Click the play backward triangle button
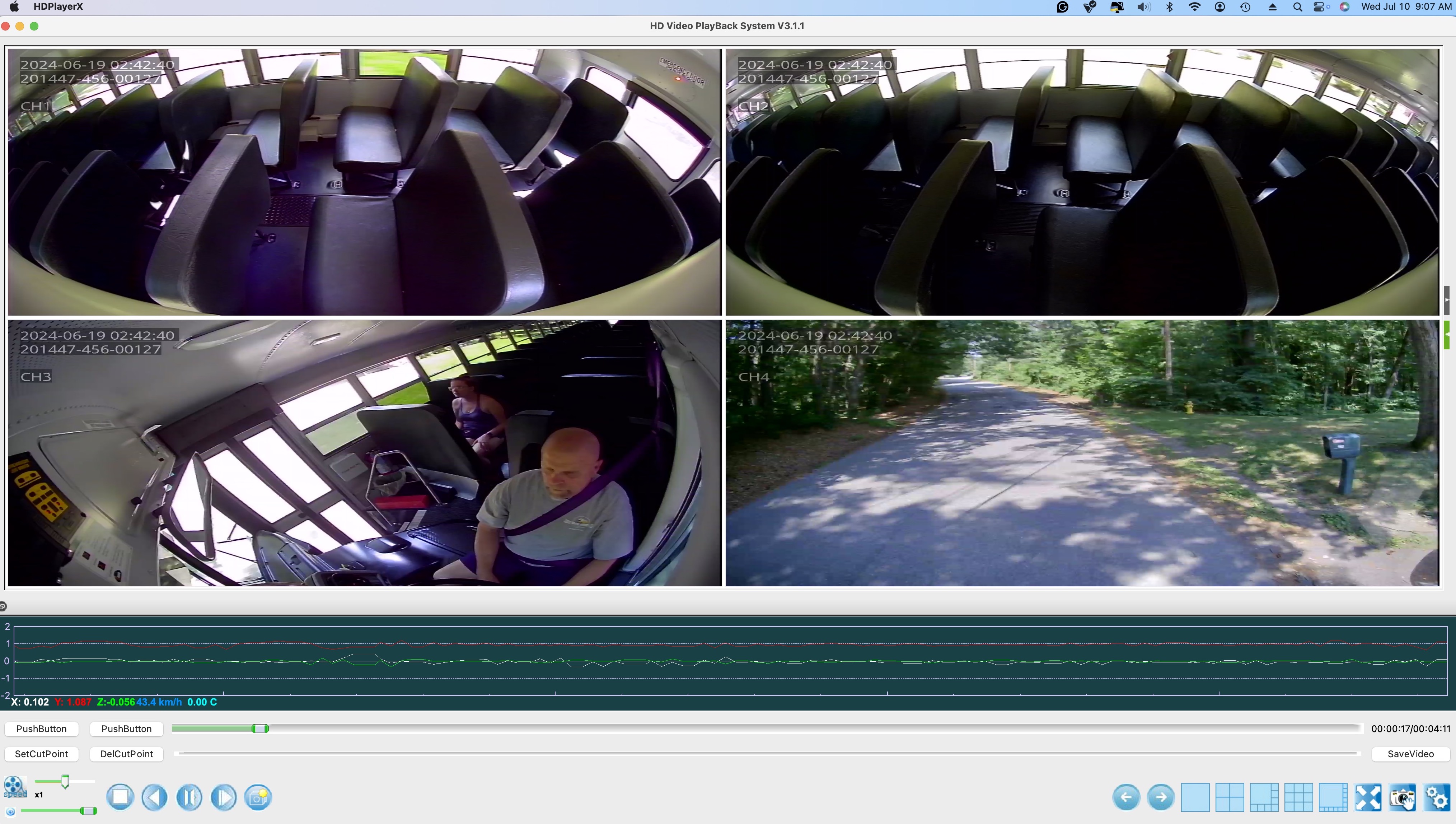 pos(154,797)
